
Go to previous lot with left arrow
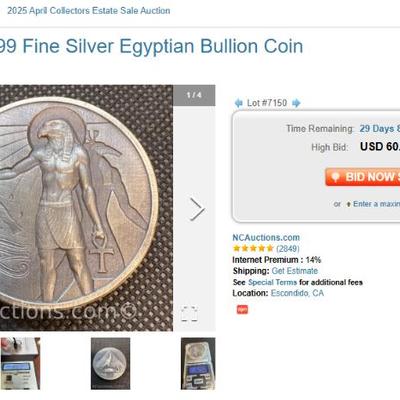[239, 103]
